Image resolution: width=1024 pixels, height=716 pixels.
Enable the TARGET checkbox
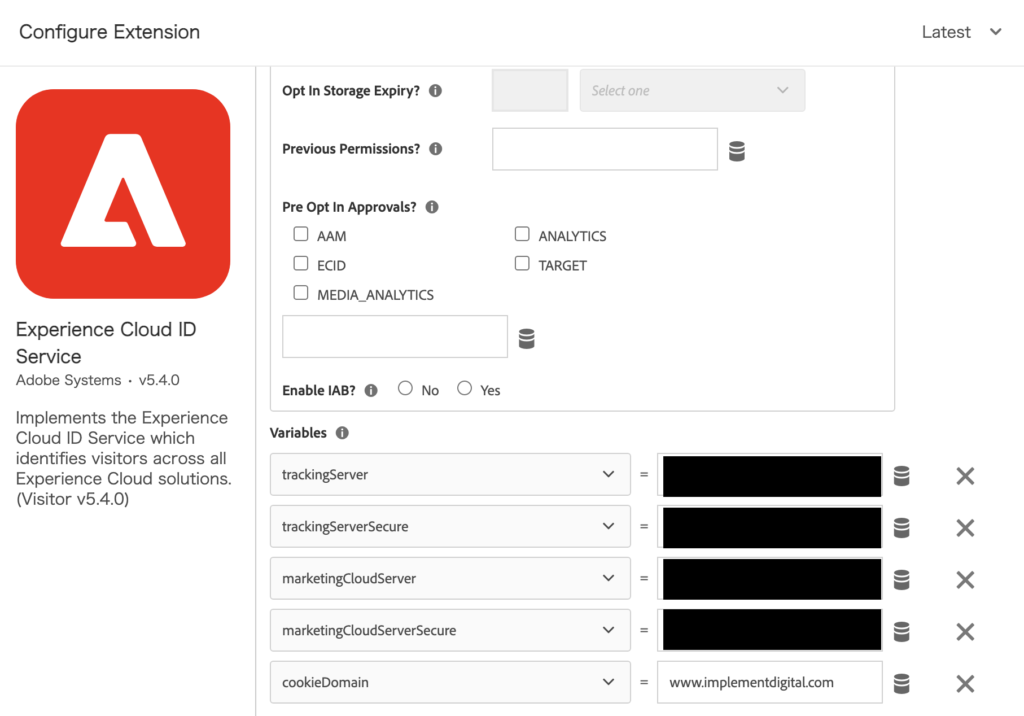522,262
